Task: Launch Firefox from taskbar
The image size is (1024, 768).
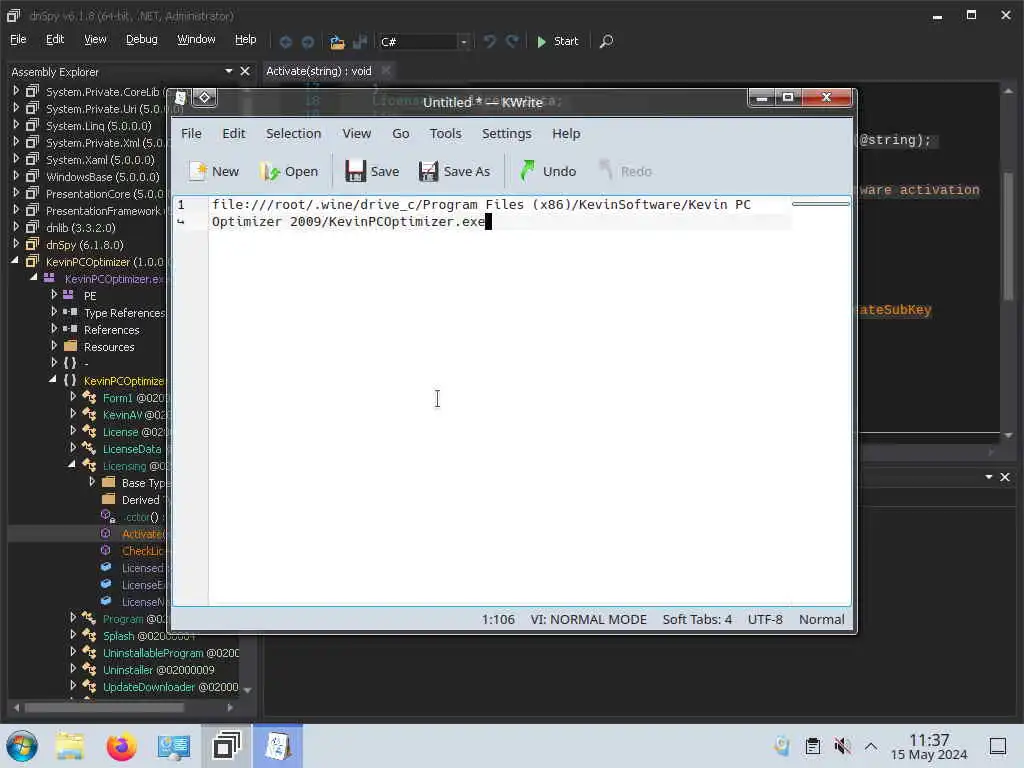Action: tap(121, 746)
